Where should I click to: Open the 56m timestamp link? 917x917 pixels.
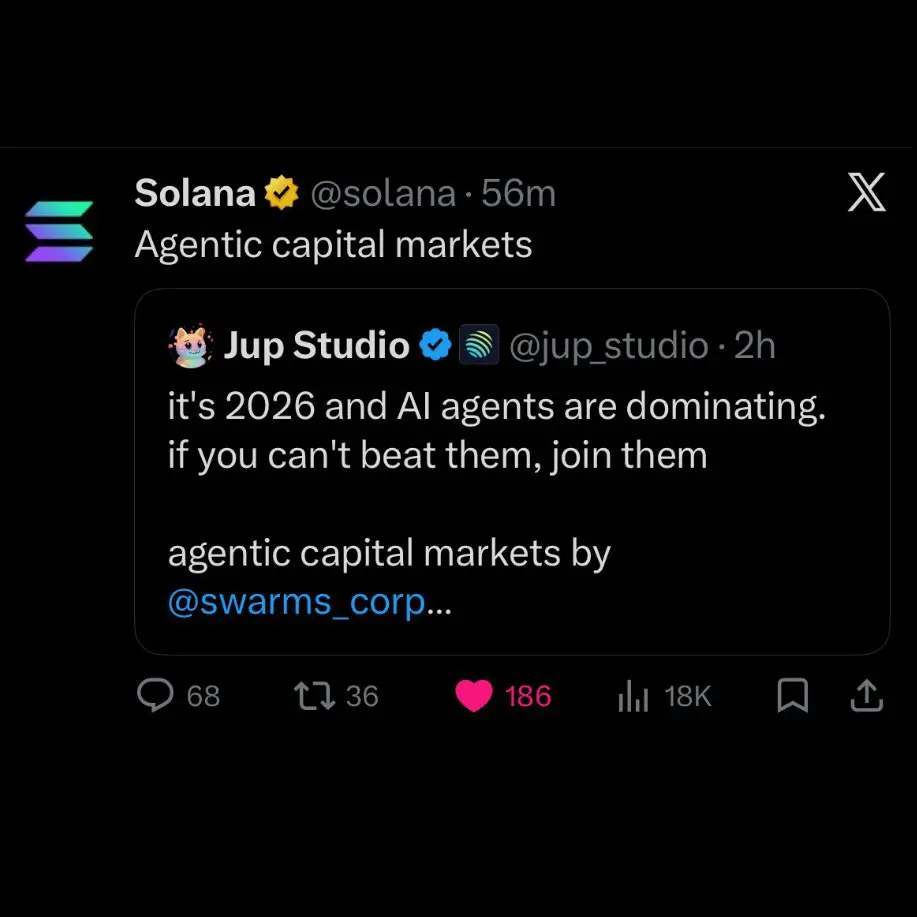pos(519,193)
